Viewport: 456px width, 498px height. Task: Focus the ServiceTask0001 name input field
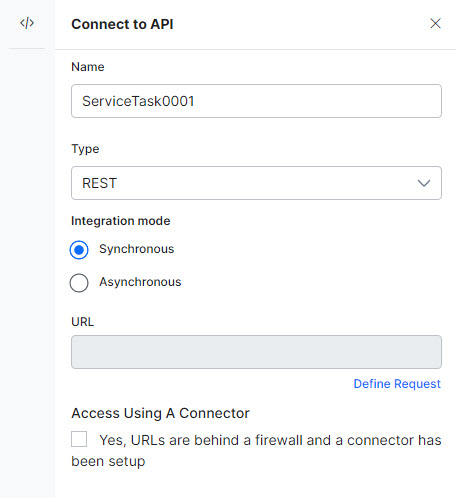pos(256,101)
